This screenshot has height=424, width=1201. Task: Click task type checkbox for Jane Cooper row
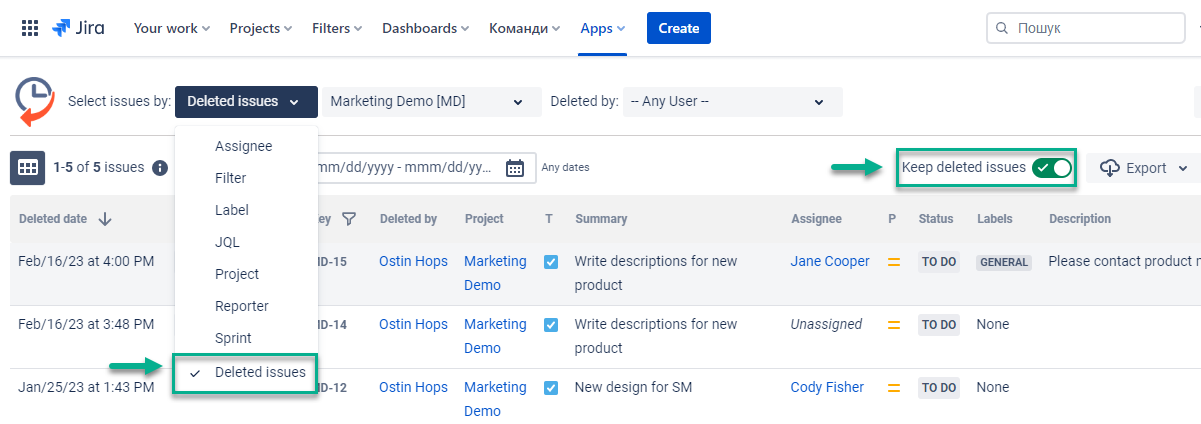point(551,261)
